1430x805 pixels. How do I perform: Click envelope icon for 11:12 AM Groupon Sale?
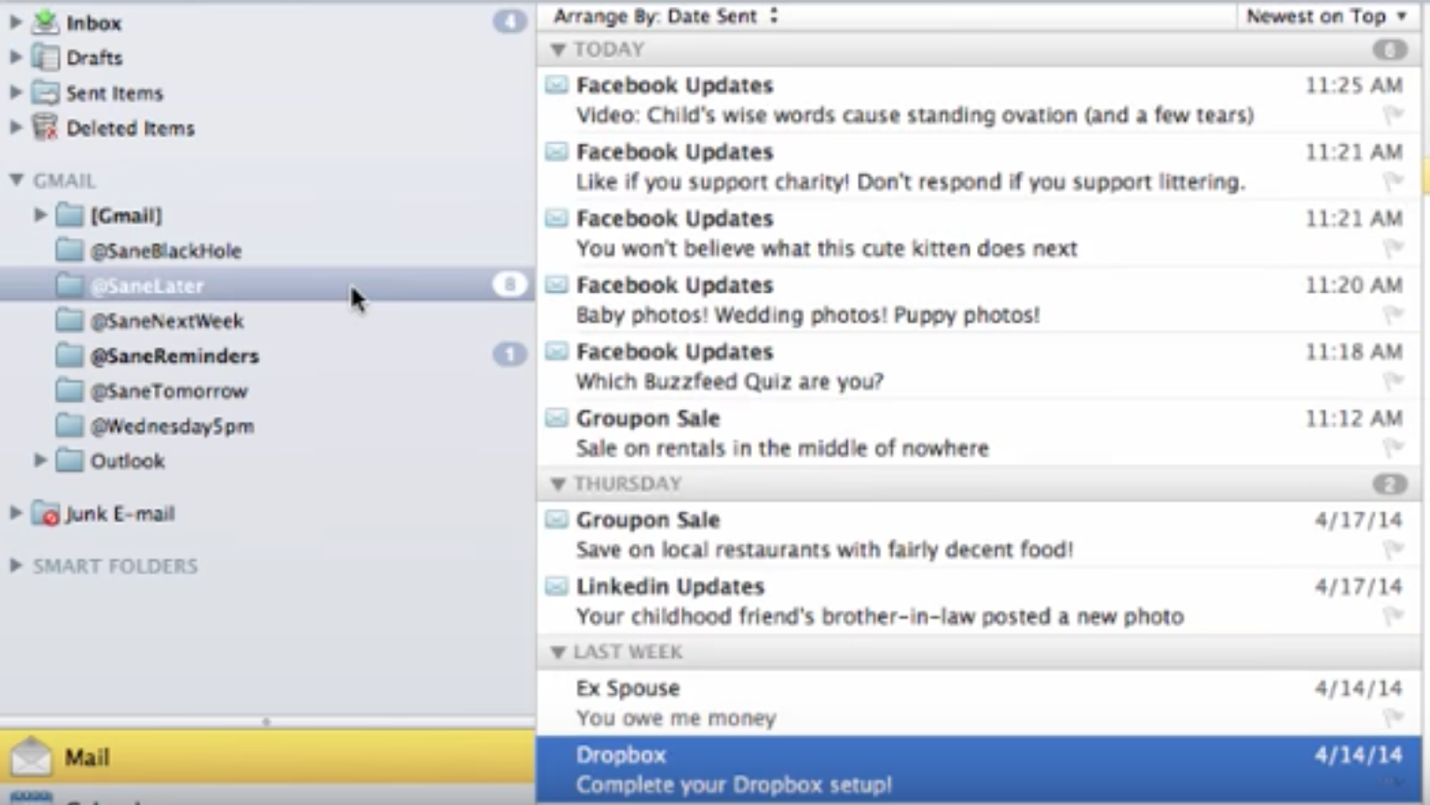tap(557, 418)
